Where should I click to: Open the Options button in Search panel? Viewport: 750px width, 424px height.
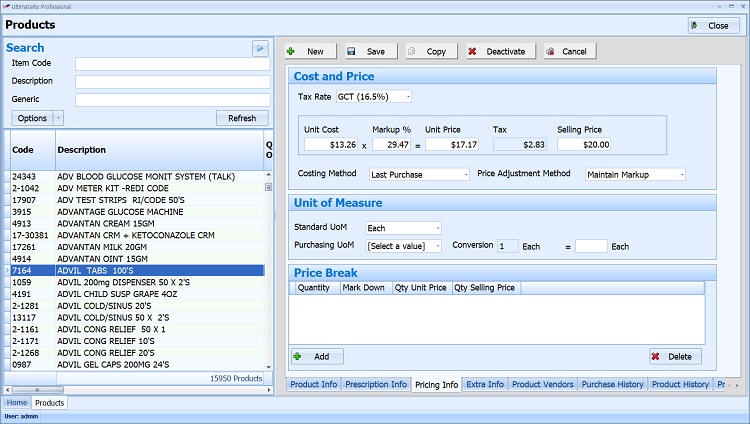point(32,118)
